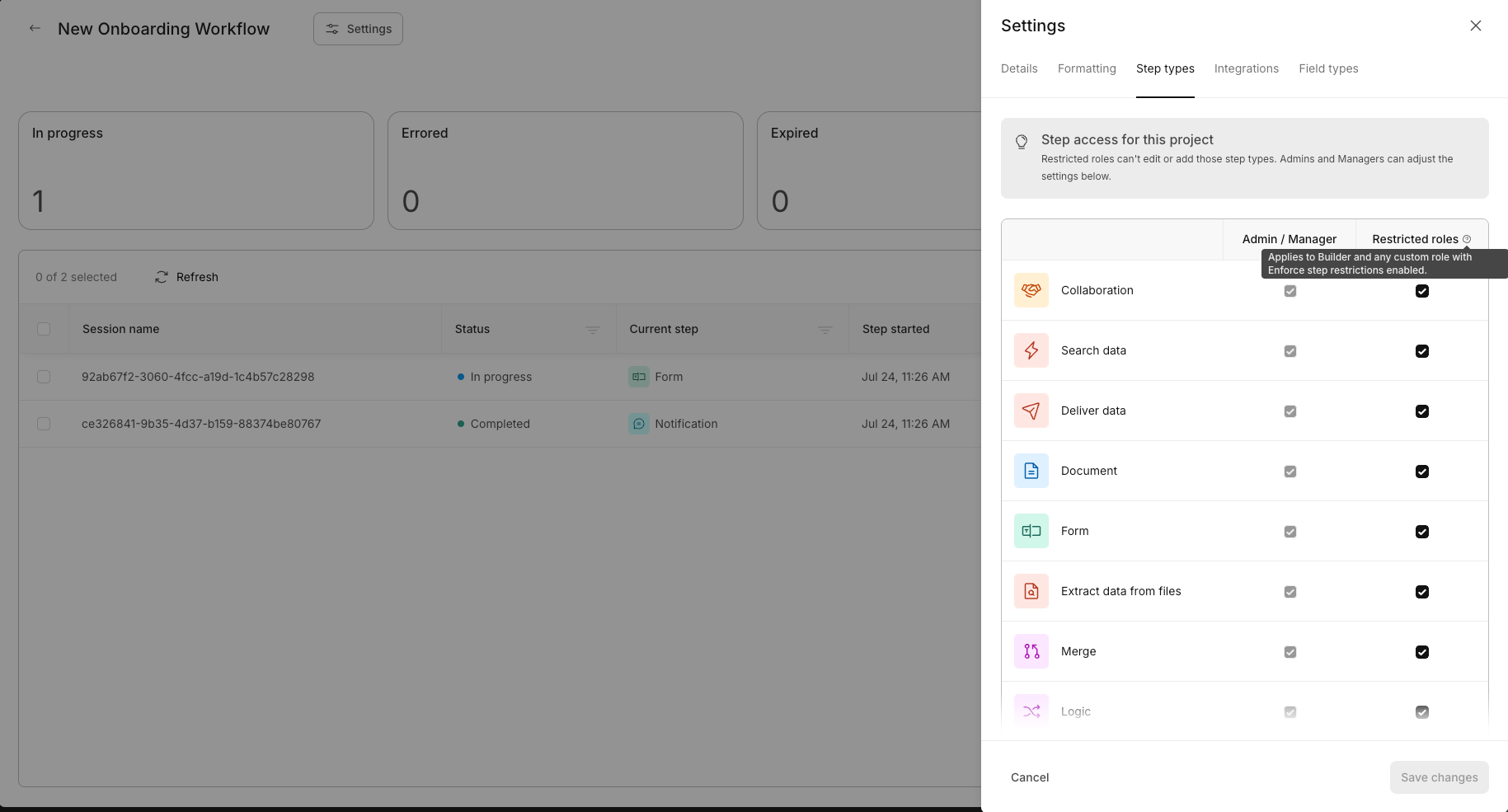Click the Current step column filter icon

[825, 330]
